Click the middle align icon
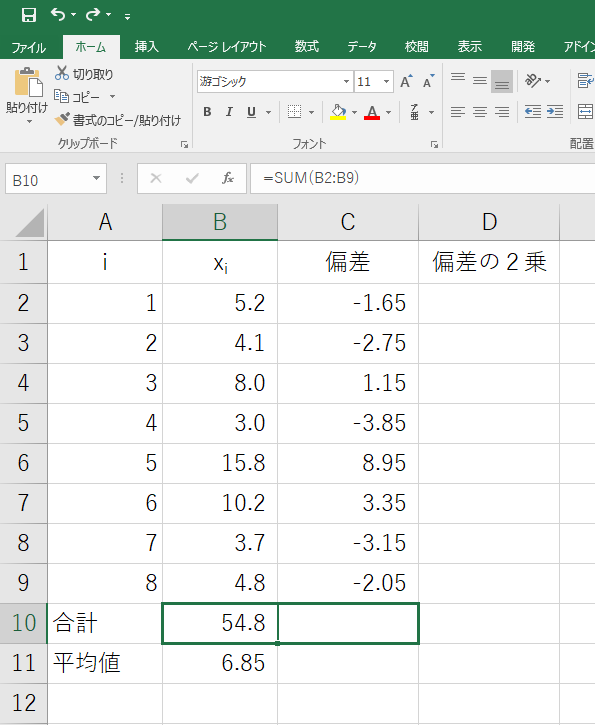 tap(480, 81)
